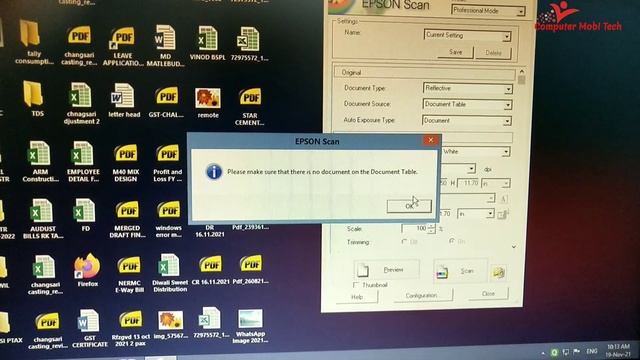Close the EPSON Scan message dialog
Image resolution: width=640 pixels, height=360 pixels.
click(431, 140)
